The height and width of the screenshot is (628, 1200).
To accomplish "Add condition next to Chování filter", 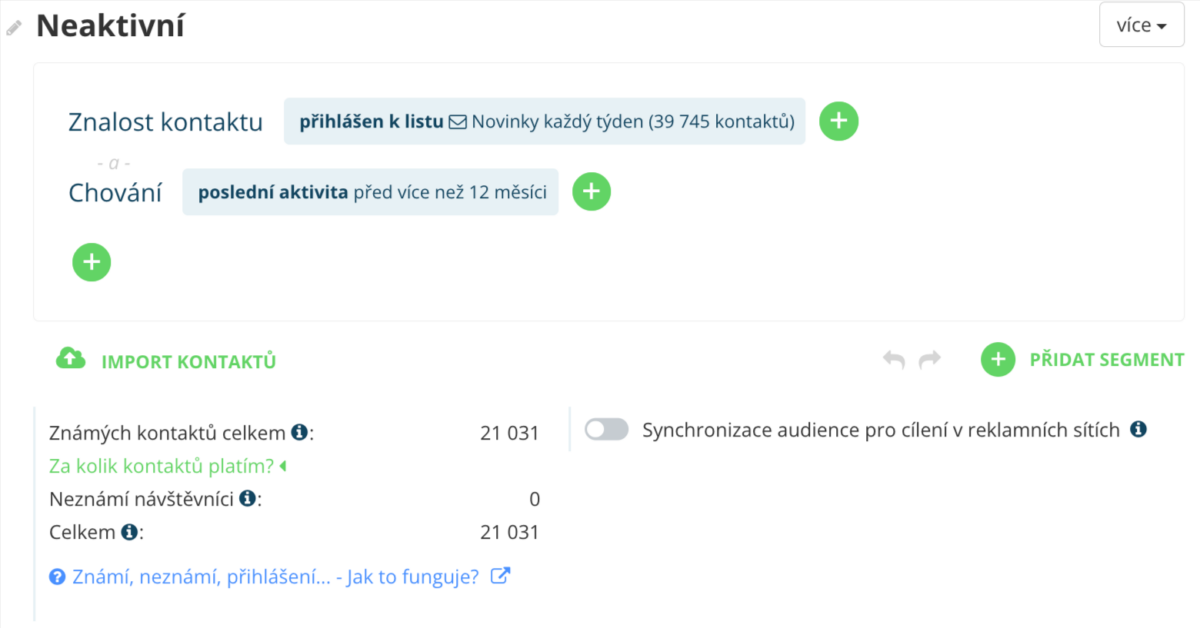I will 591,192.
